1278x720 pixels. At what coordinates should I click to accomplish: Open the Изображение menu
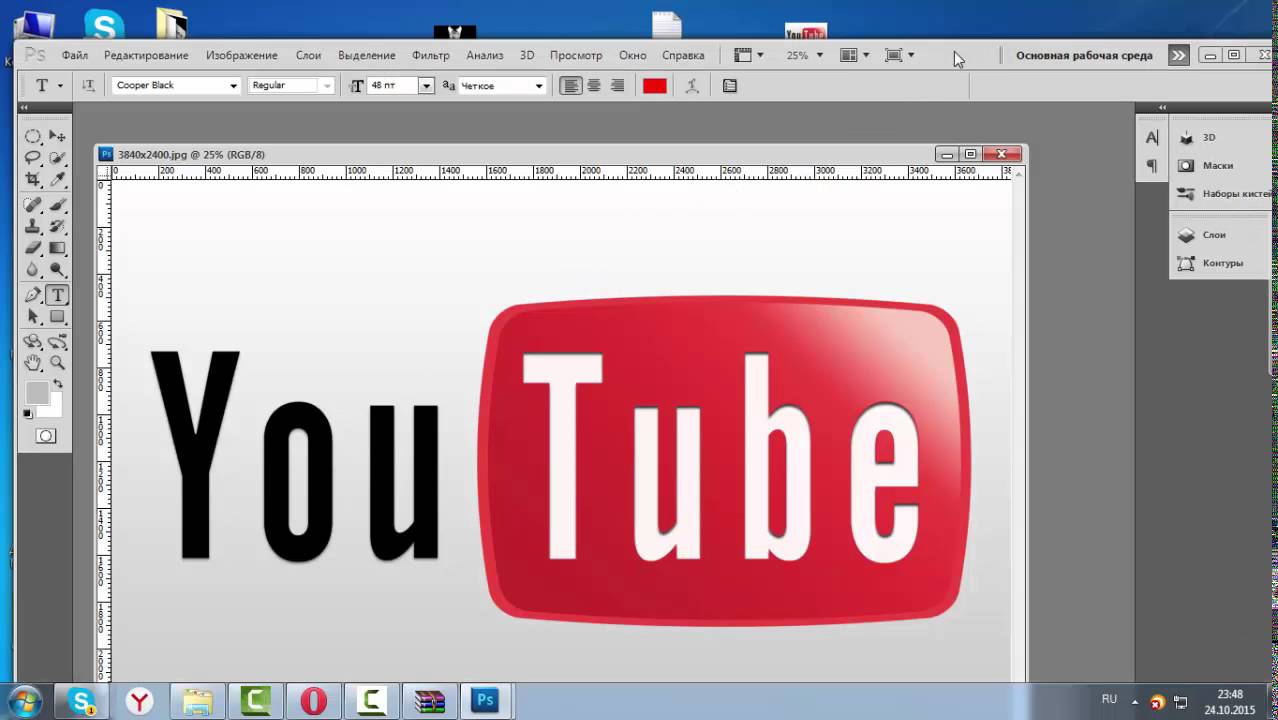click(x=242, y=55)
